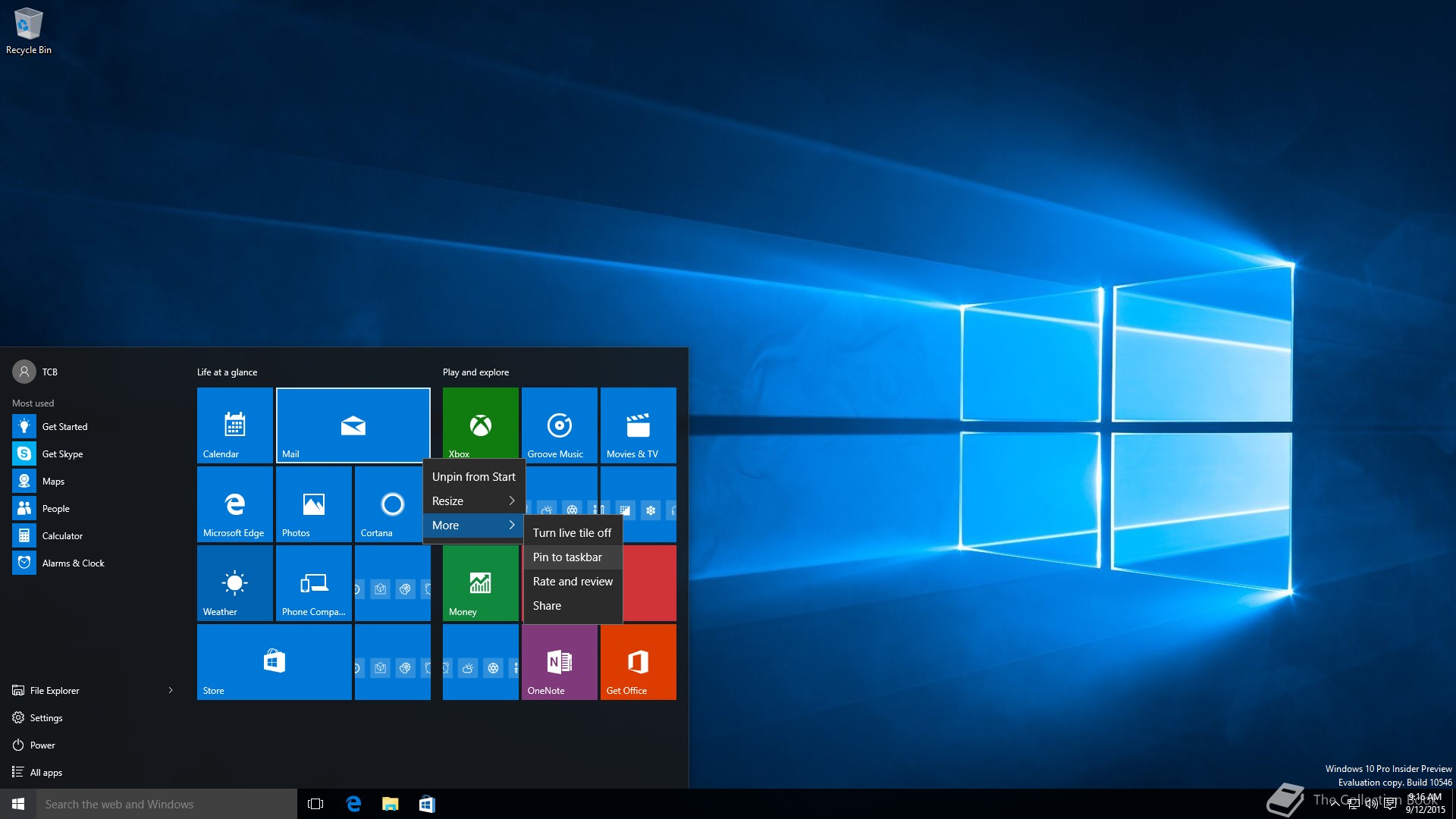
Task: Open Get Started from Most used
Action: [x=94, y=426]
